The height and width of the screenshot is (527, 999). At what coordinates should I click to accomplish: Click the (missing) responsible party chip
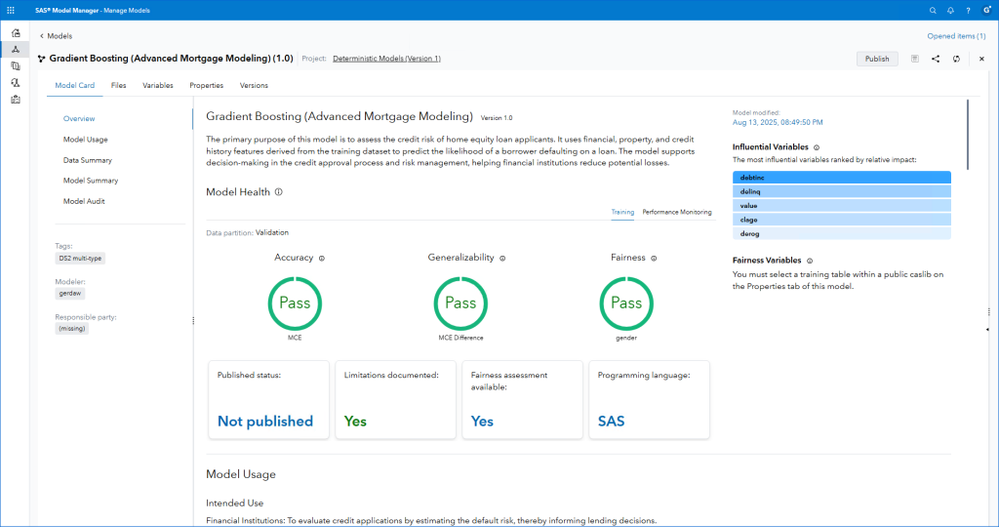click(x=72, y=329)
